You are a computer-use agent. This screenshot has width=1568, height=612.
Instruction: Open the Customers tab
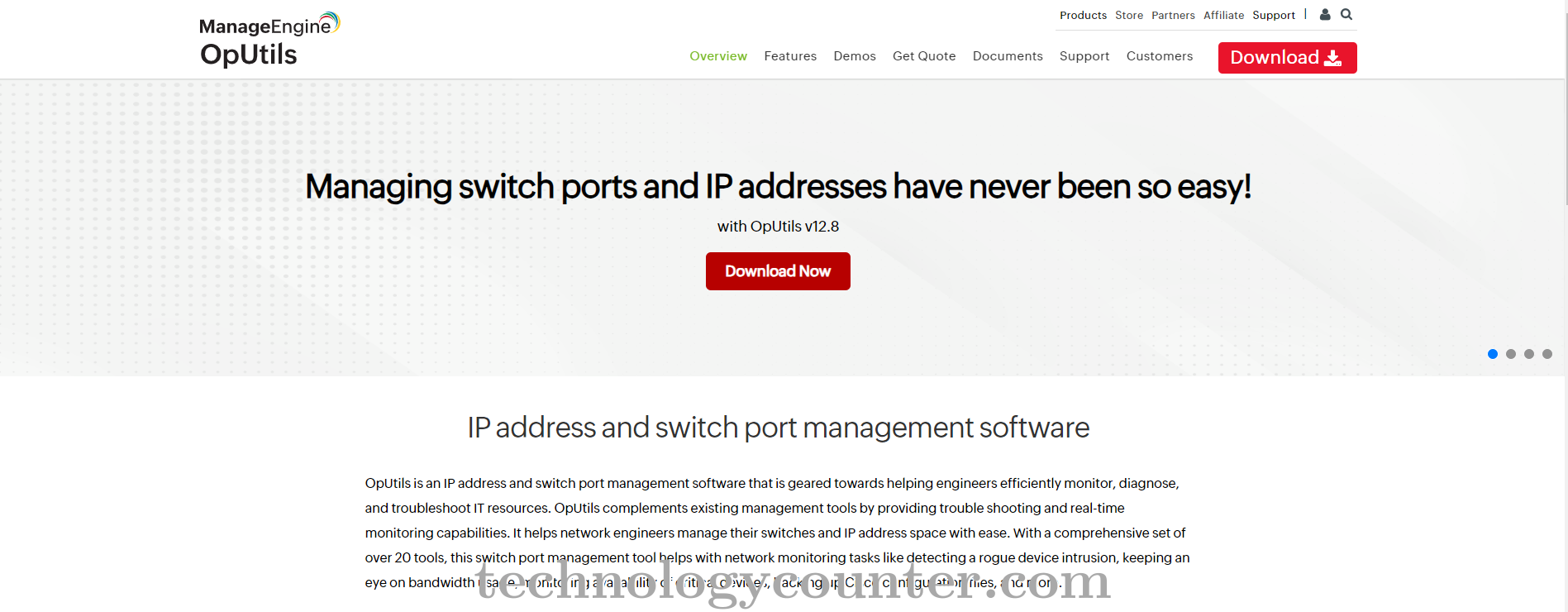[1160, 56]
